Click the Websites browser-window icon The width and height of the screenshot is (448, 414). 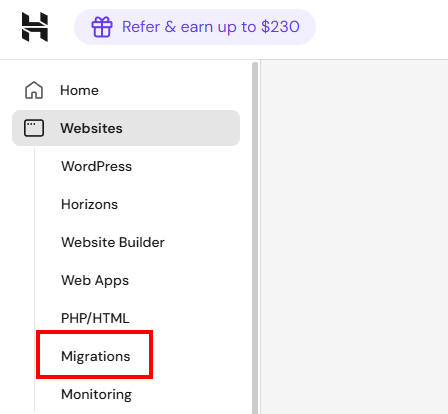[34, 128]
